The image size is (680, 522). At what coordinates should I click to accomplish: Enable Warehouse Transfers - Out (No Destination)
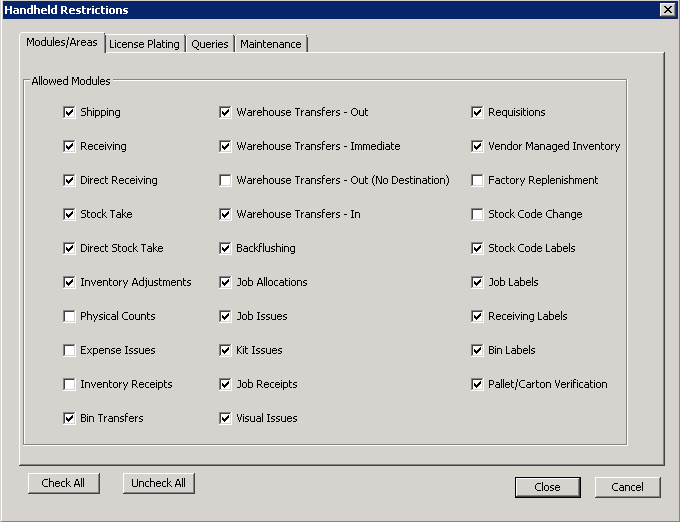pyautogui.click(x=225, y=180)
